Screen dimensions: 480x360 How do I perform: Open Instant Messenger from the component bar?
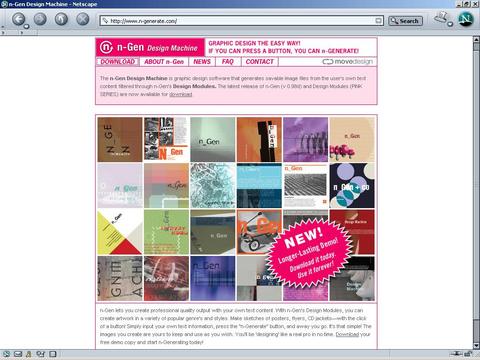pos(29,354)
